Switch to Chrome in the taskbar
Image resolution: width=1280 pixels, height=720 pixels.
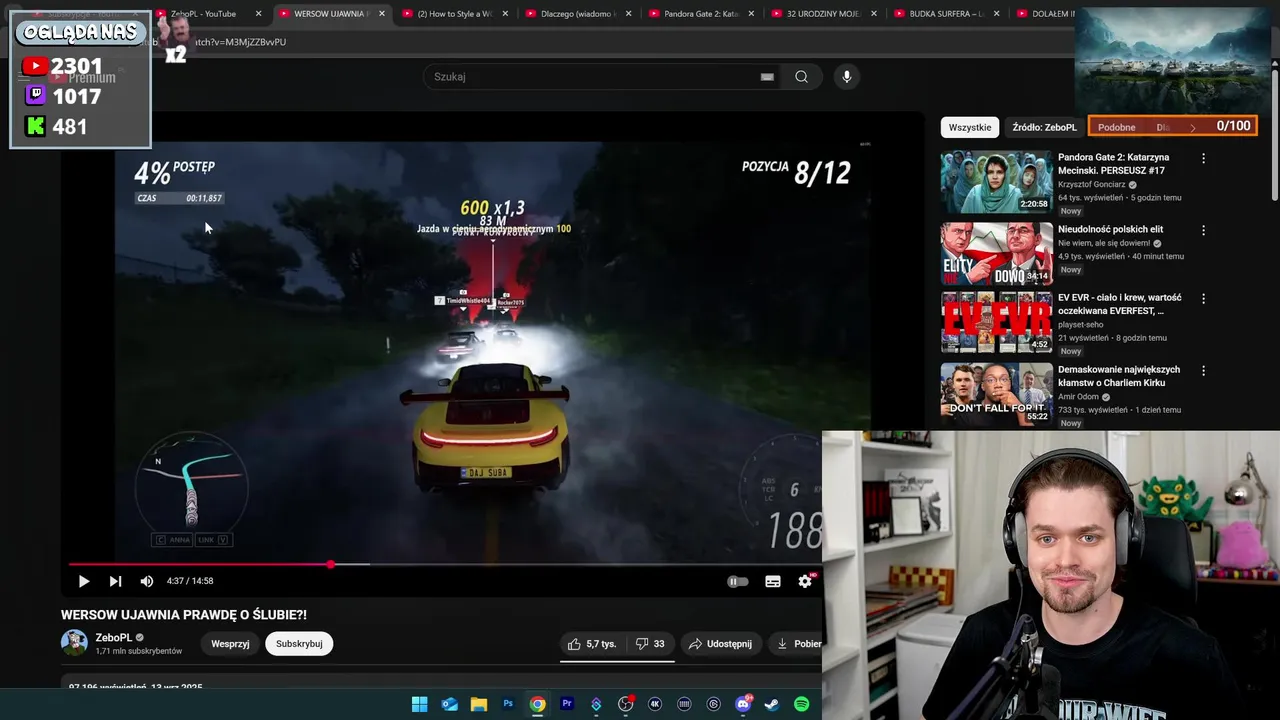(538, 704)
